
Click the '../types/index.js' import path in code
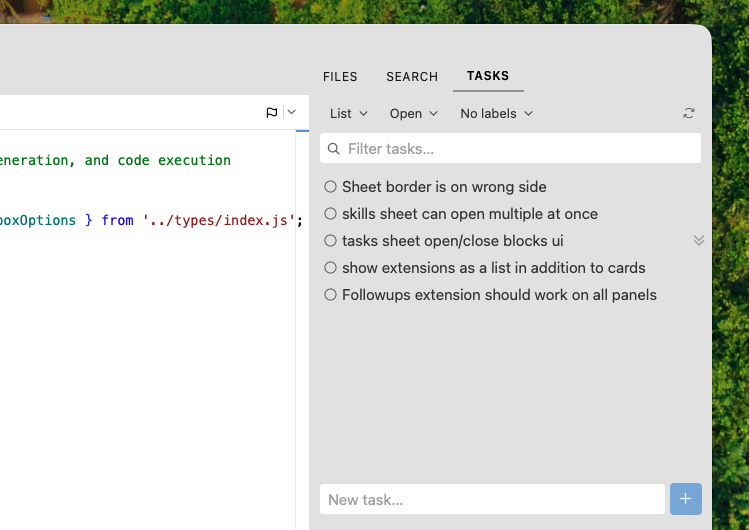pyautogui.click(x=219, y=220)
